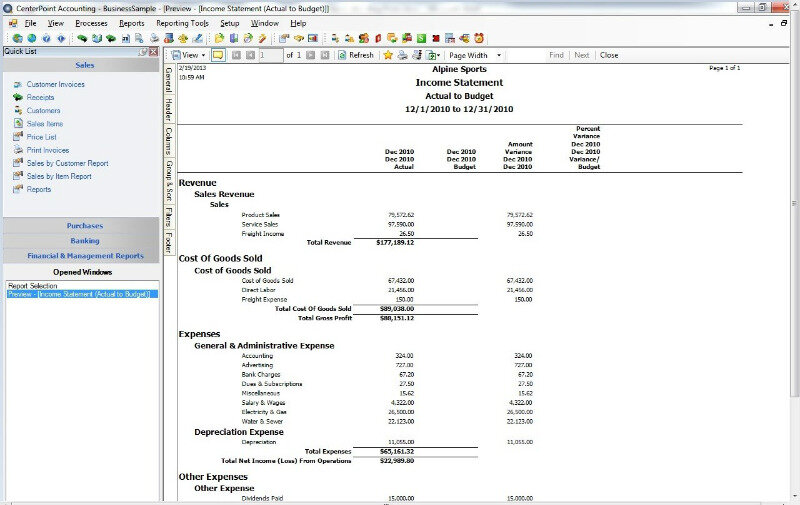800x505 pixels.
Task: Close the Quick List panel
Action: [153, 51]
